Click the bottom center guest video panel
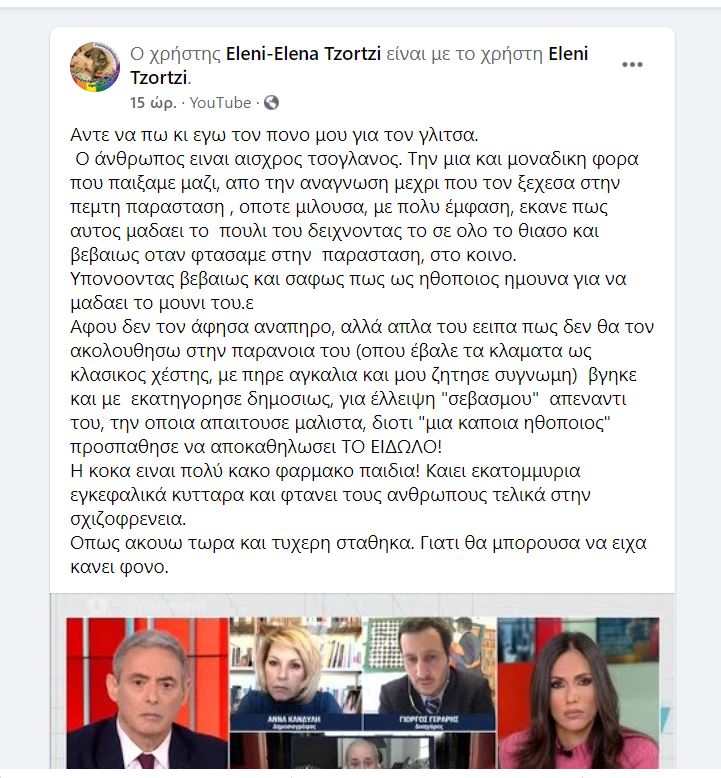 point(362,751)
